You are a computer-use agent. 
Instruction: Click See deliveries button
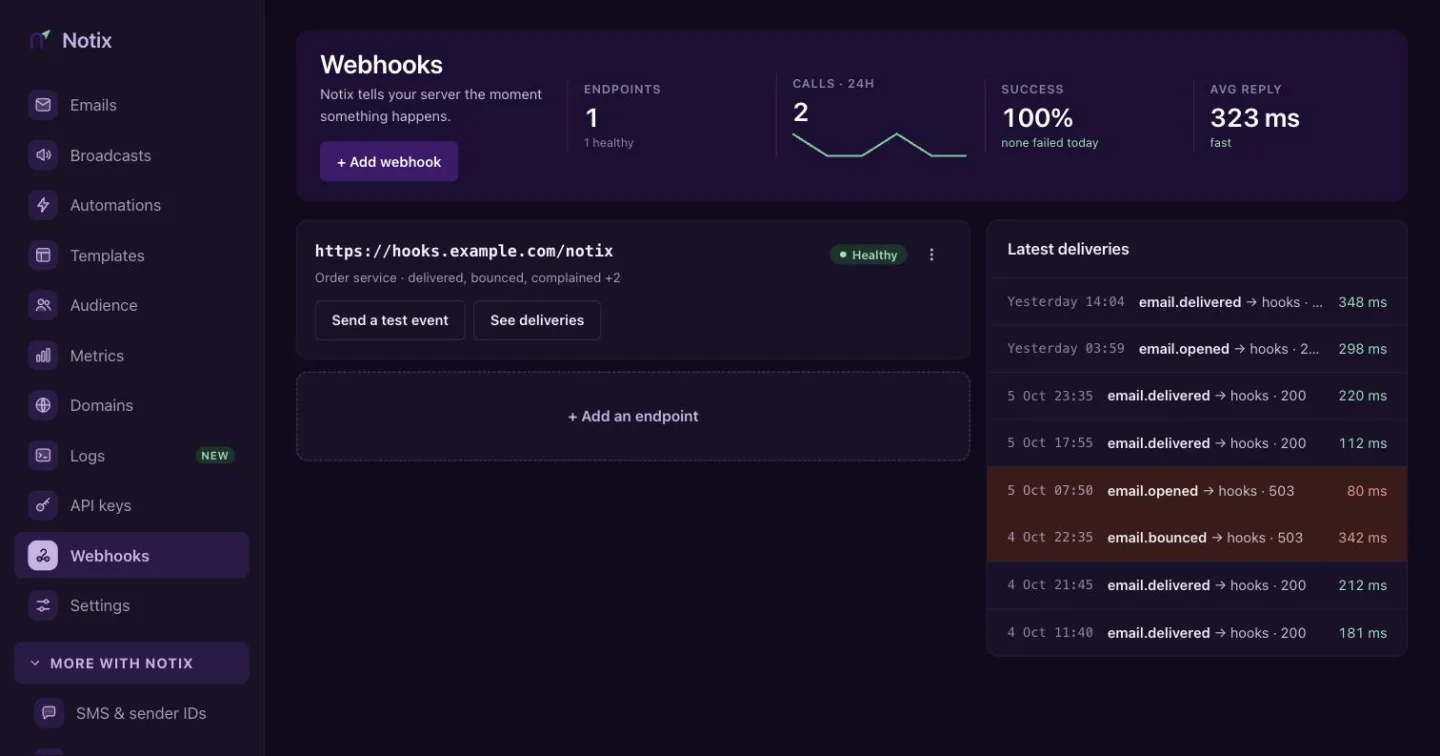click(x=537, y=320)
